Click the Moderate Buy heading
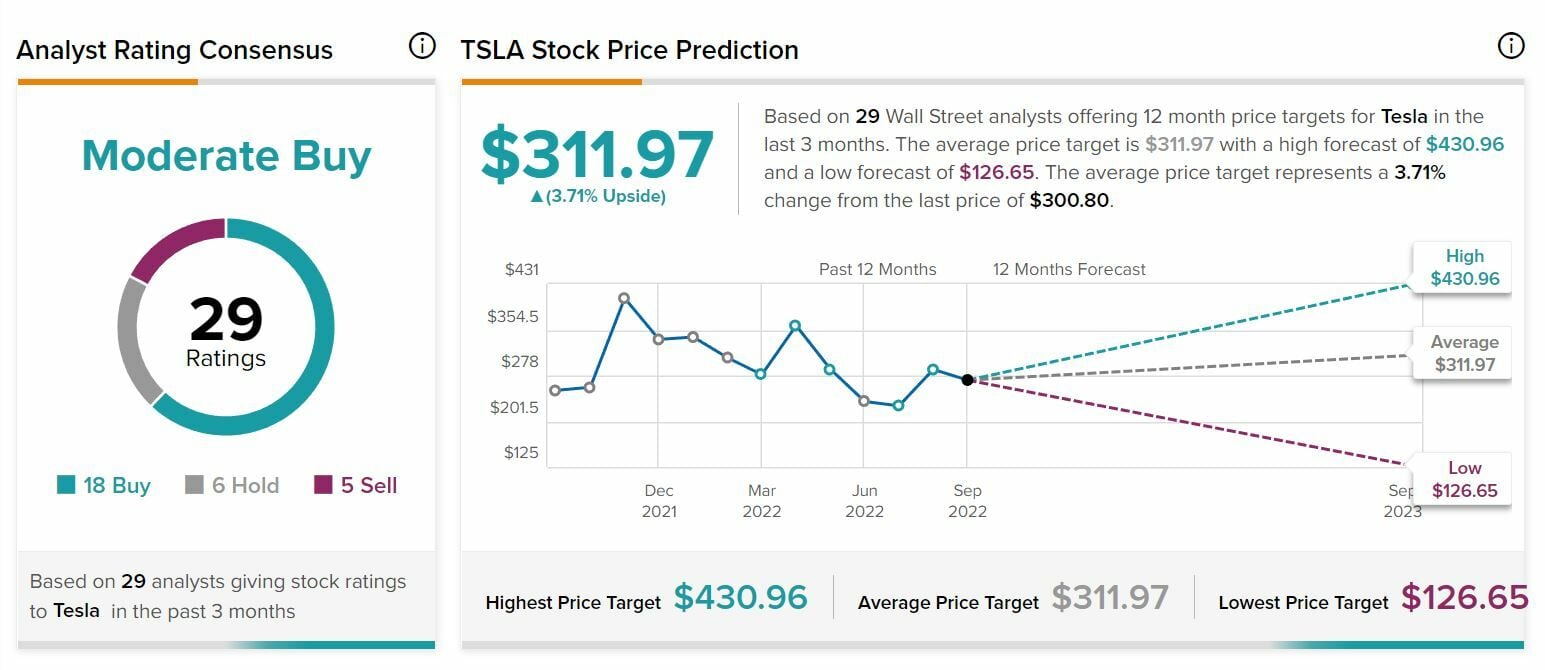This screenshot has width=1545, height=670. coord(226,156)
